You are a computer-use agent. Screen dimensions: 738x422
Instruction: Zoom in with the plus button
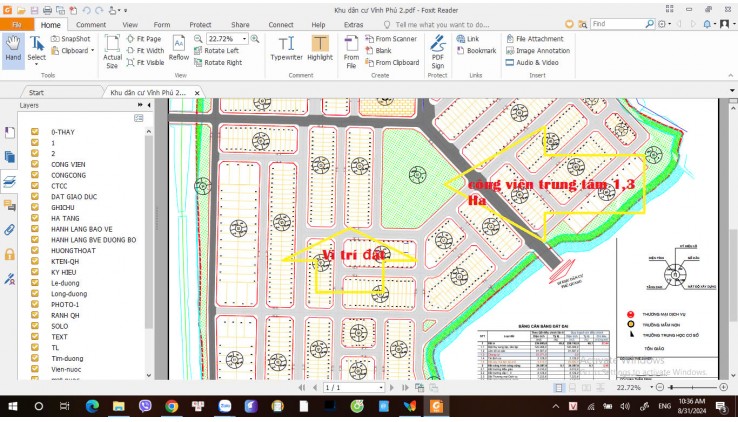click(x=724, y=387)
